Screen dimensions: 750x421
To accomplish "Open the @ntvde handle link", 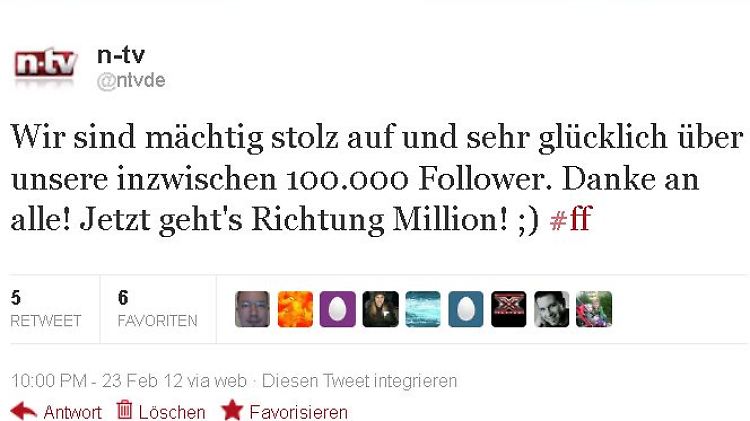I will click(x=131, y=81).
